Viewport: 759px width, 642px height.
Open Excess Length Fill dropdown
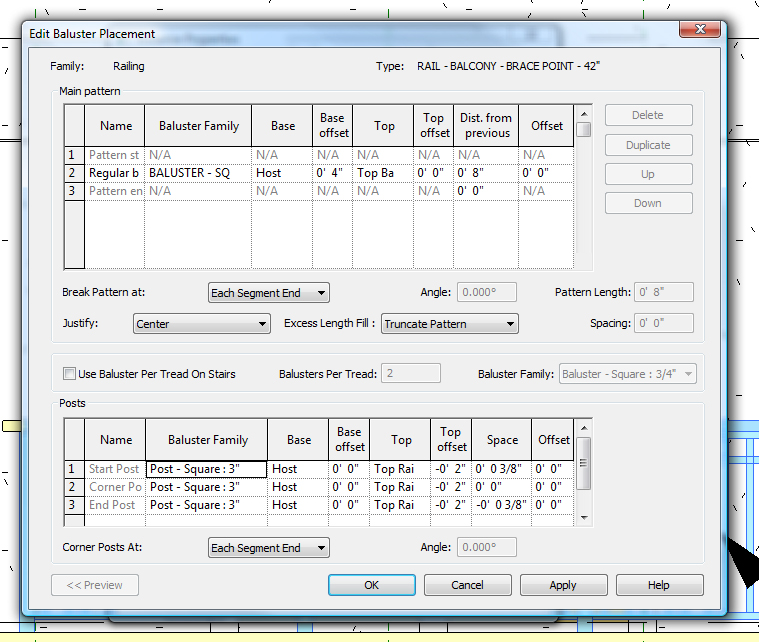(449, 324)
